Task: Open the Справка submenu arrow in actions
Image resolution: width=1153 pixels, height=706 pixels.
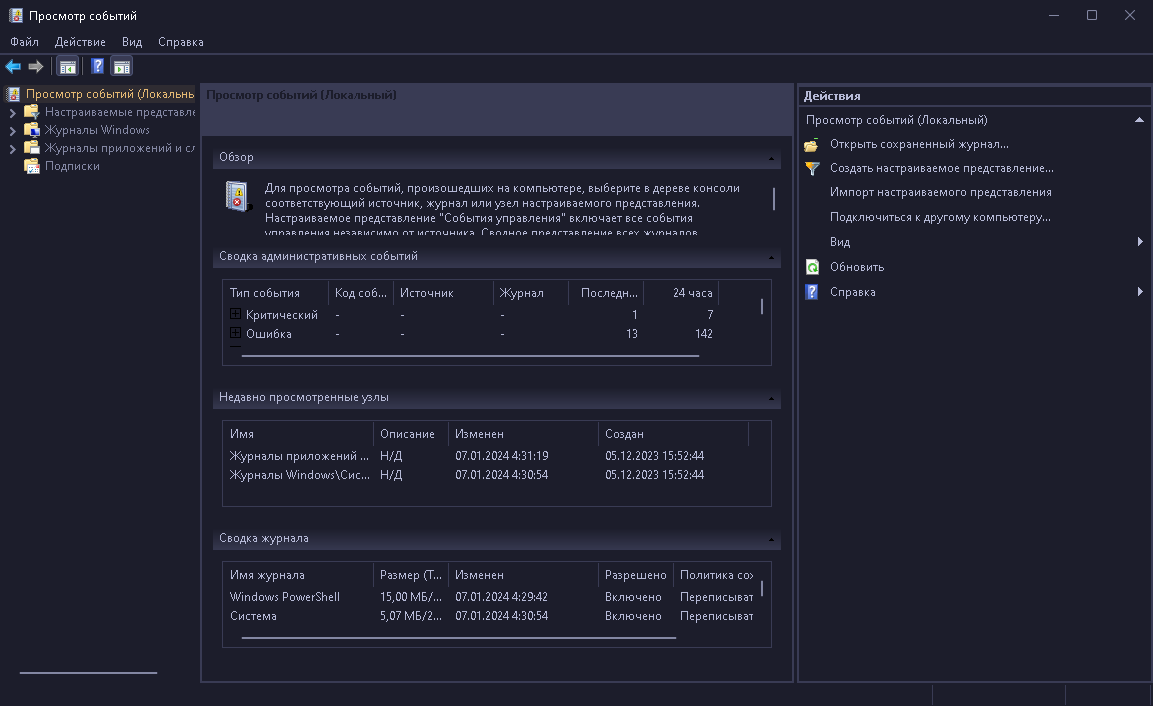Action: (x=1140, y=292)
